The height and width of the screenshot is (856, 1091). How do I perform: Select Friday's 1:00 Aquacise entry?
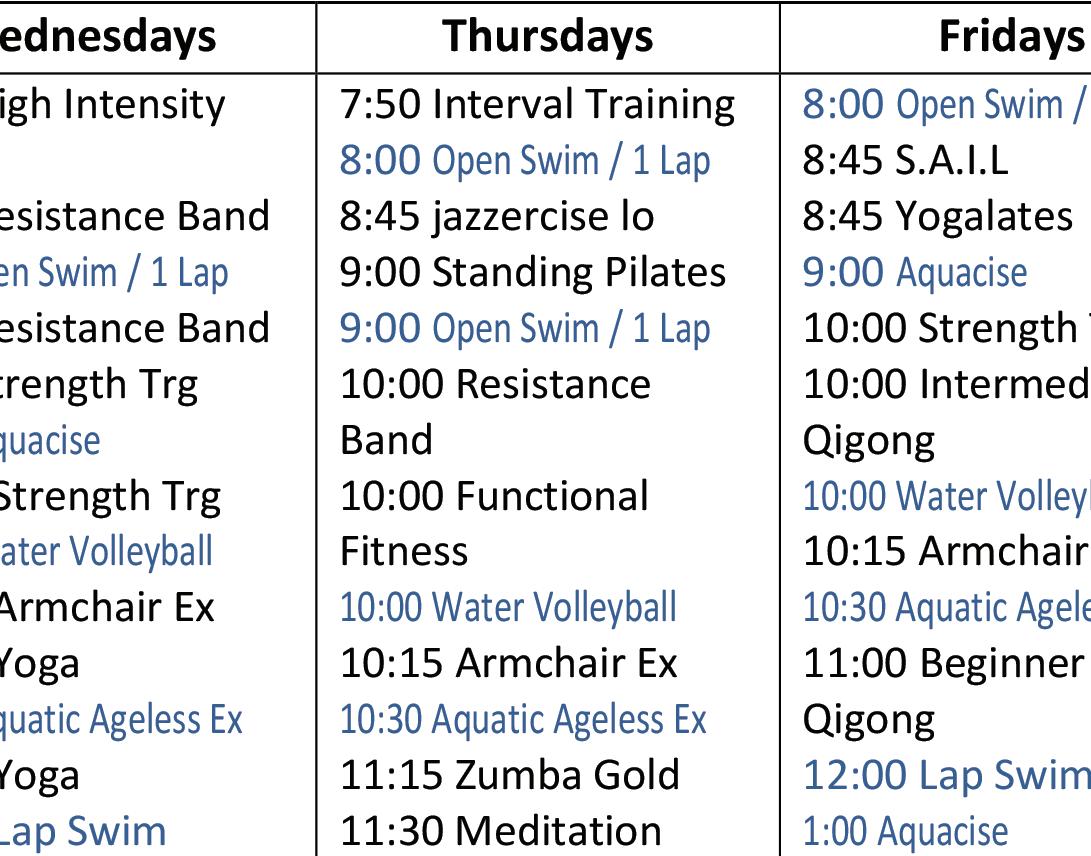(x=906, y=831)
